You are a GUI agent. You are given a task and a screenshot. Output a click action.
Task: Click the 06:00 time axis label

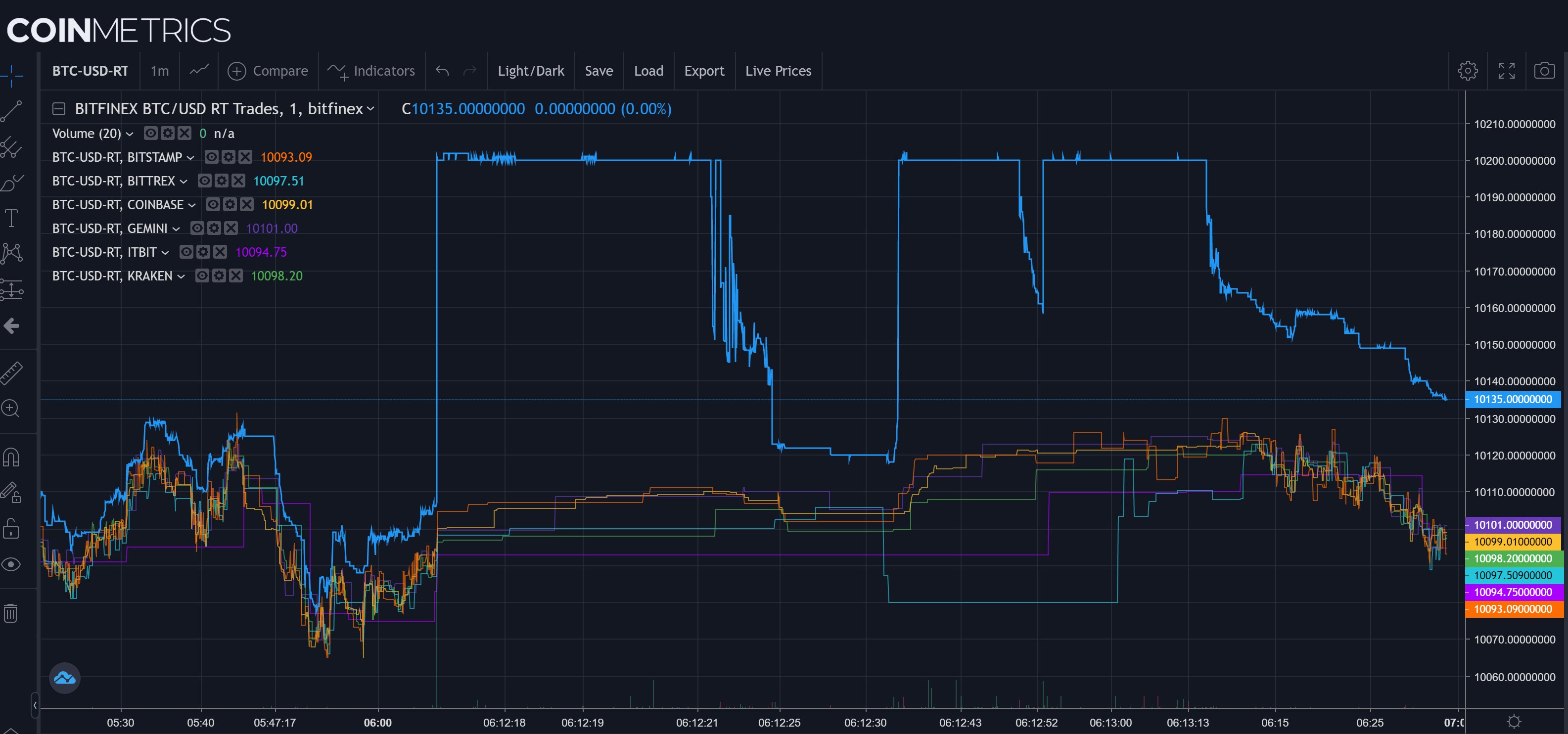377,723
